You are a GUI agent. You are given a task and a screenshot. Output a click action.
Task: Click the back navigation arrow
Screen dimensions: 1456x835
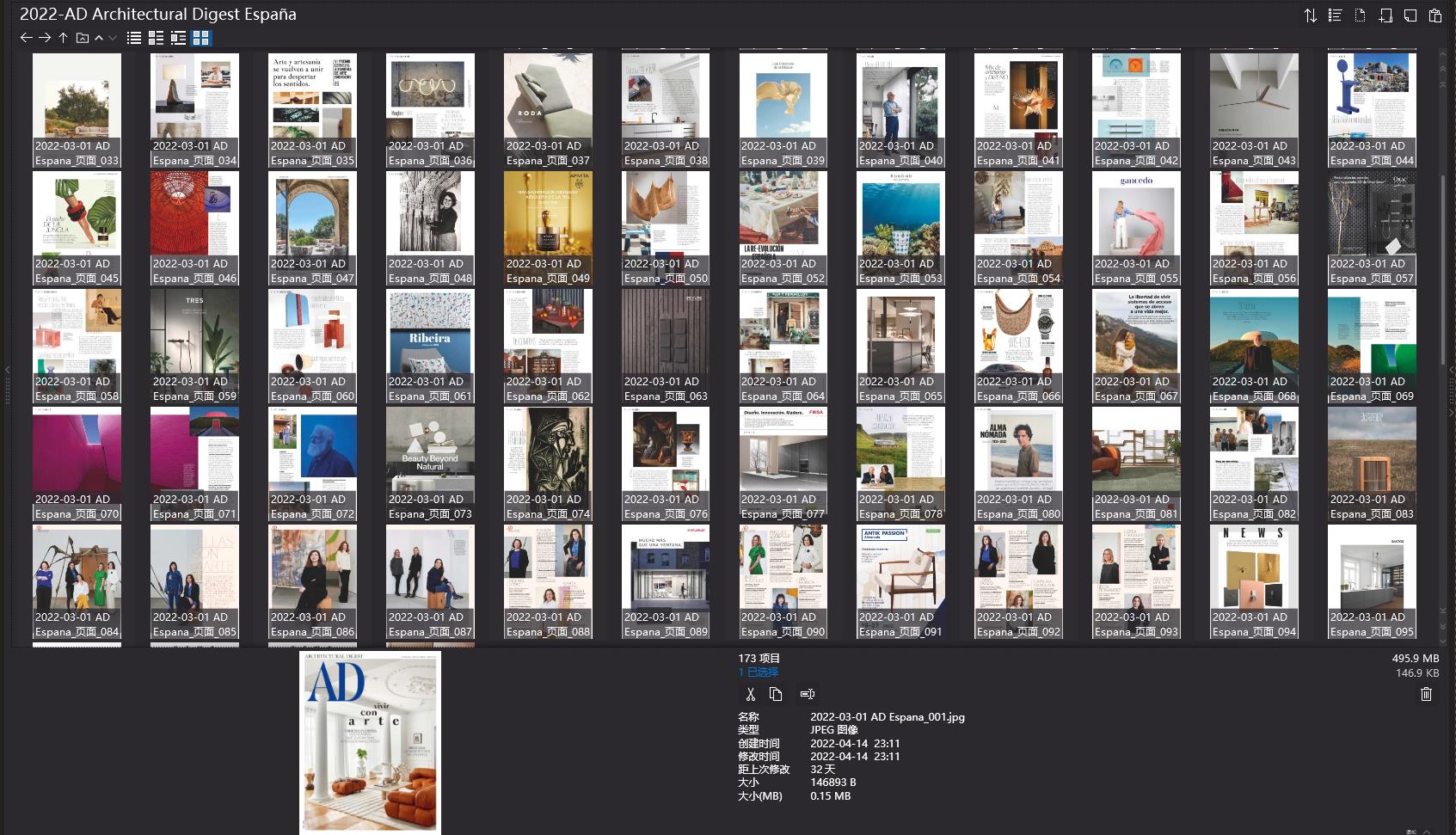point(25,37)
